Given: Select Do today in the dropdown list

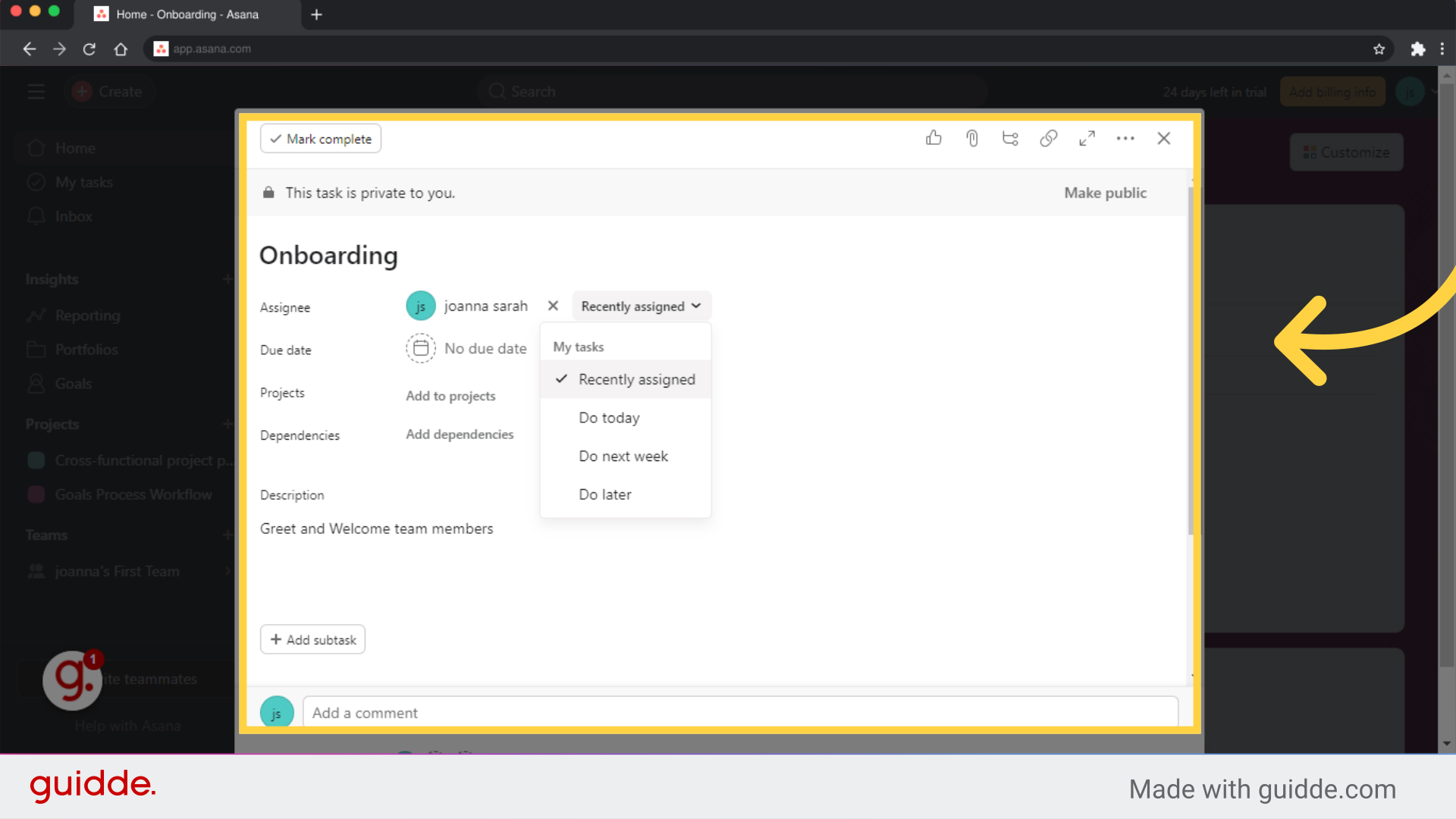Looking at the screenshot, I should point(609,417).
